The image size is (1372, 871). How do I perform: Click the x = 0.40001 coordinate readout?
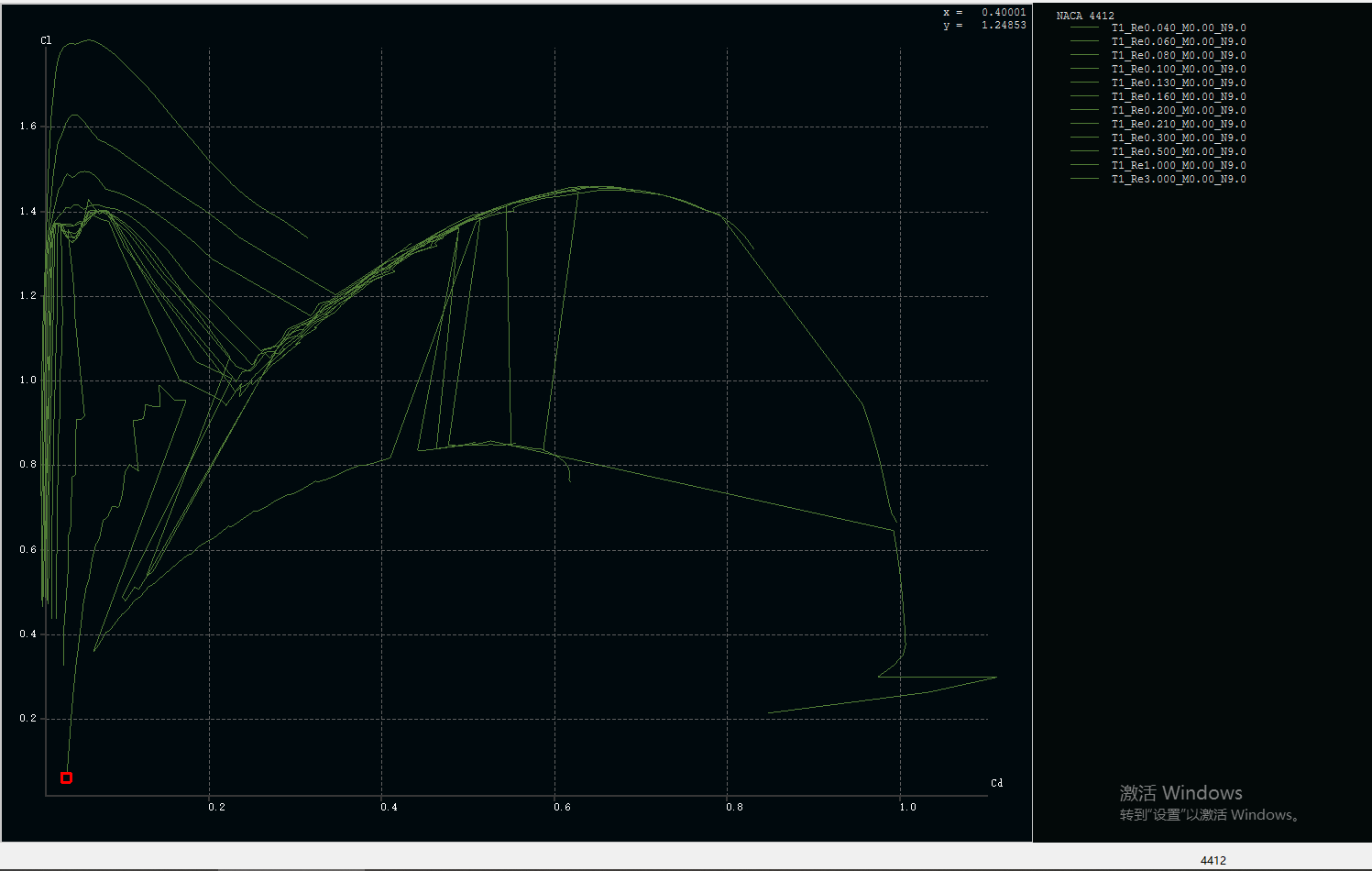(984, 12)
